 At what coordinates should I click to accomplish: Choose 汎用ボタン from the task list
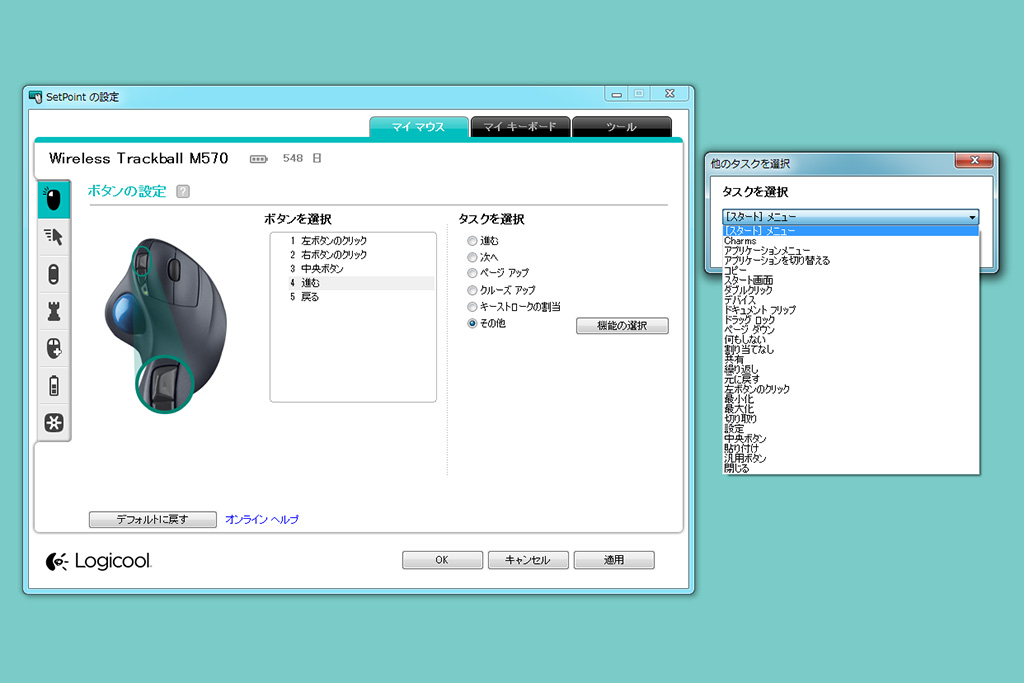coord(851,458)
